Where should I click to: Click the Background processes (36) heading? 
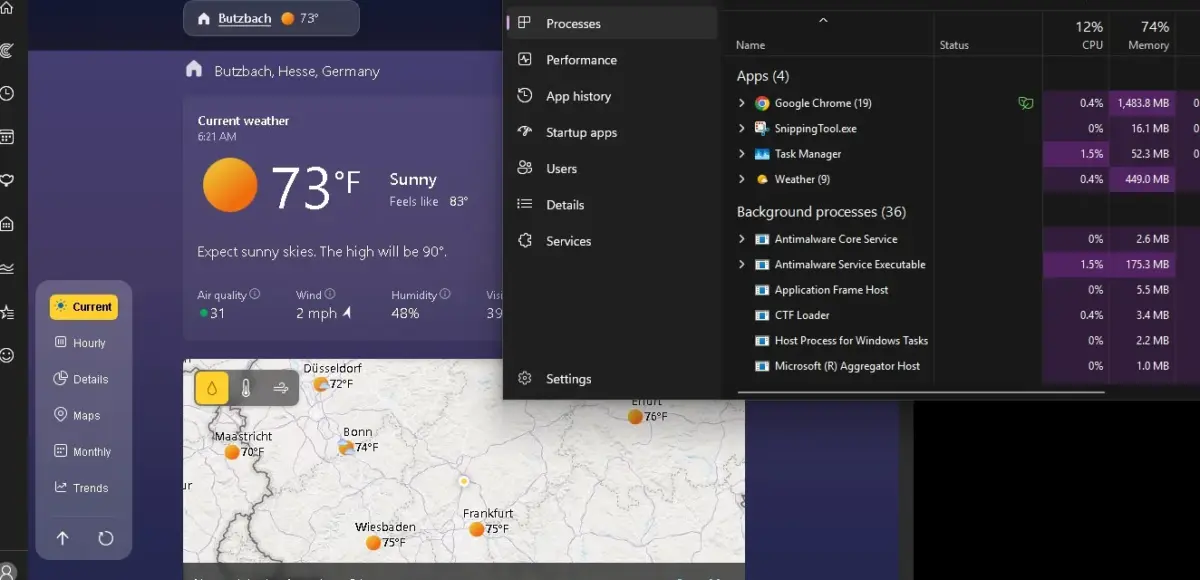tap(821, 212)
